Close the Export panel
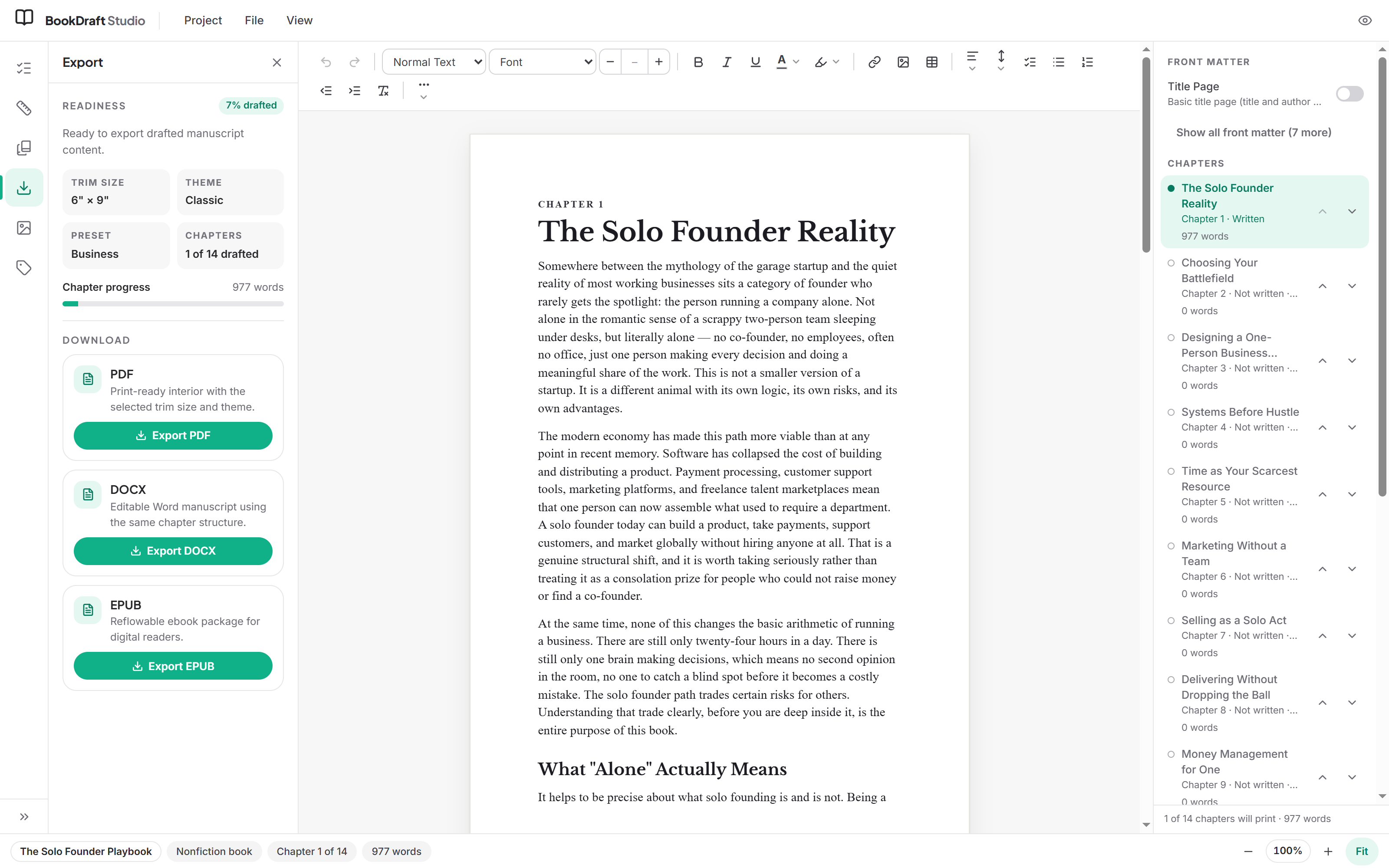 click(x=276, y=62)
